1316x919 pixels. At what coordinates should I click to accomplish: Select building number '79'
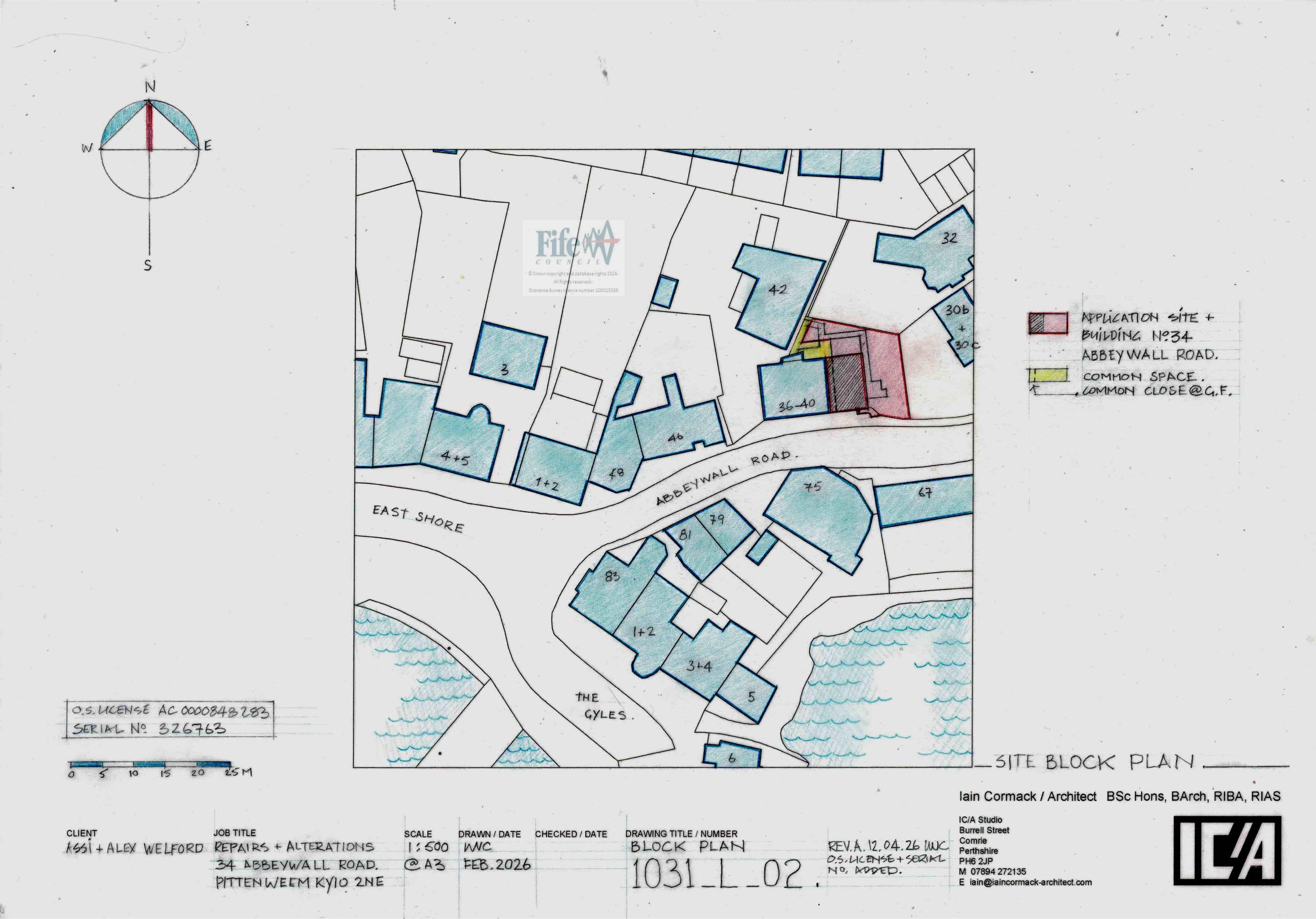click(717, 519)
